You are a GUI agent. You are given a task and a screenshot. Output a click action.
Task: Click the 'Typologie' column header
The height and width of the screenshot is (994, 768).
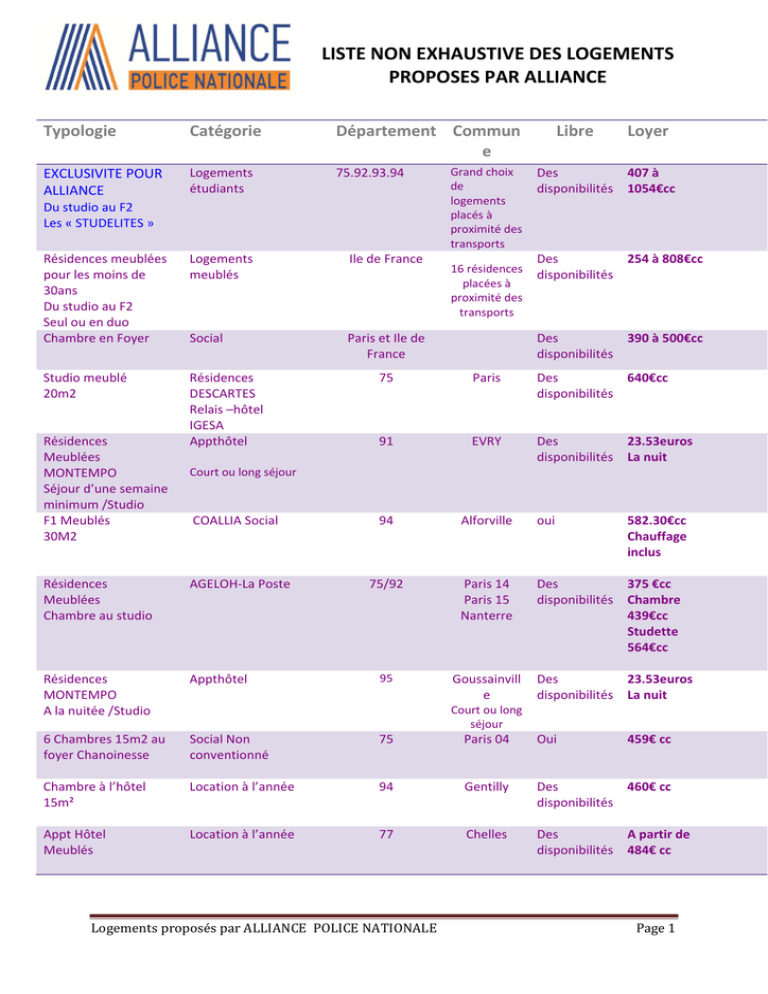(x=79, y=131)
